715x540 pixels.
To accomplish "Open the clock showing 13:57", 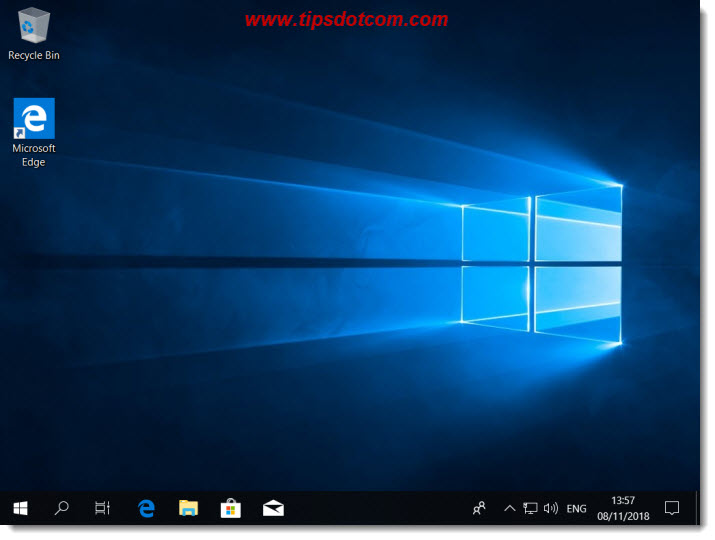I will pyautogui.click(x=623, y=508).
